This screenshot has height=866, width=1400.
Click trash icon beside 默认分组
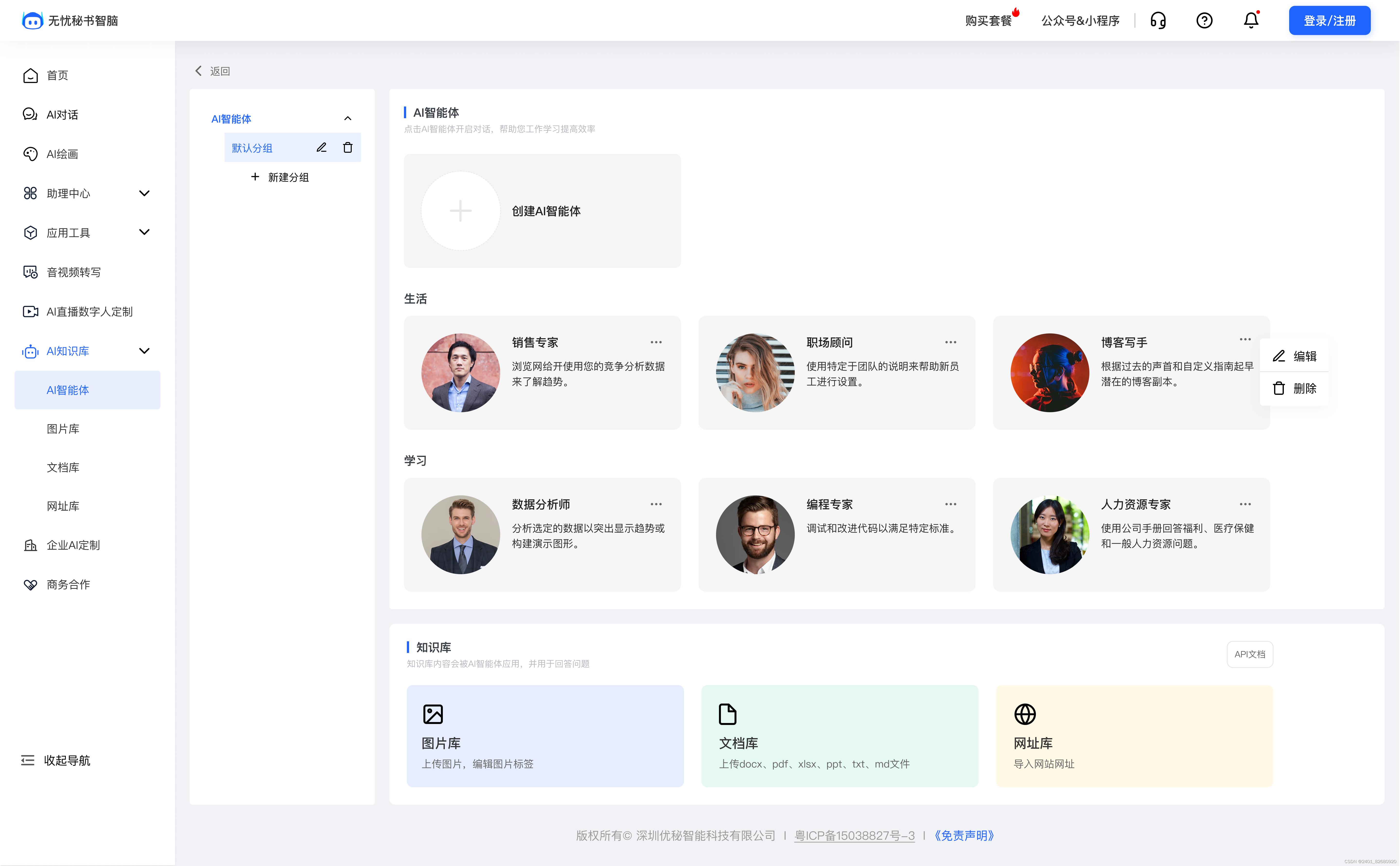click(347, 148)
